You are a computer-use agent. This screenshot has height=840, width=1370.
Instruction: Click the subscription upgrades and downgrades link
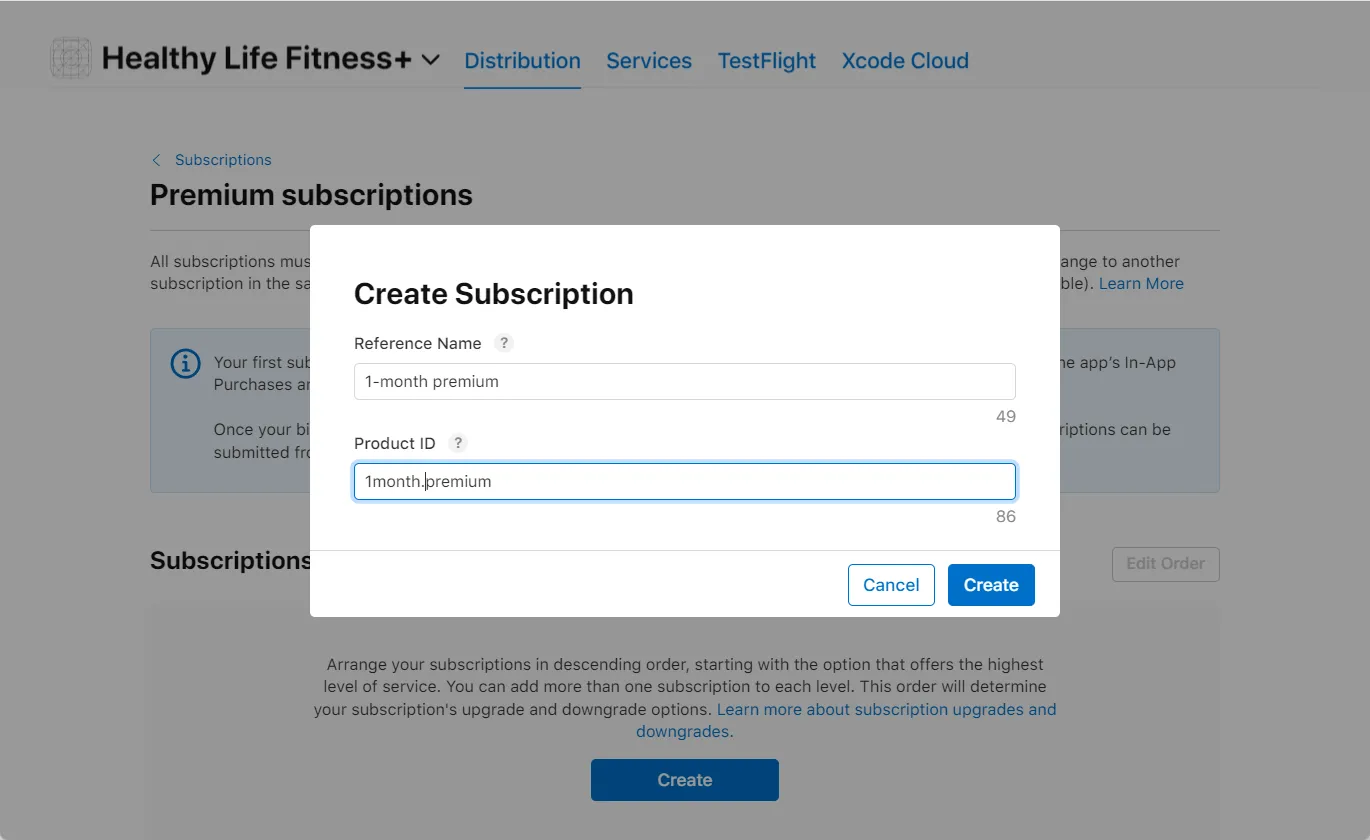click(886, 709)
